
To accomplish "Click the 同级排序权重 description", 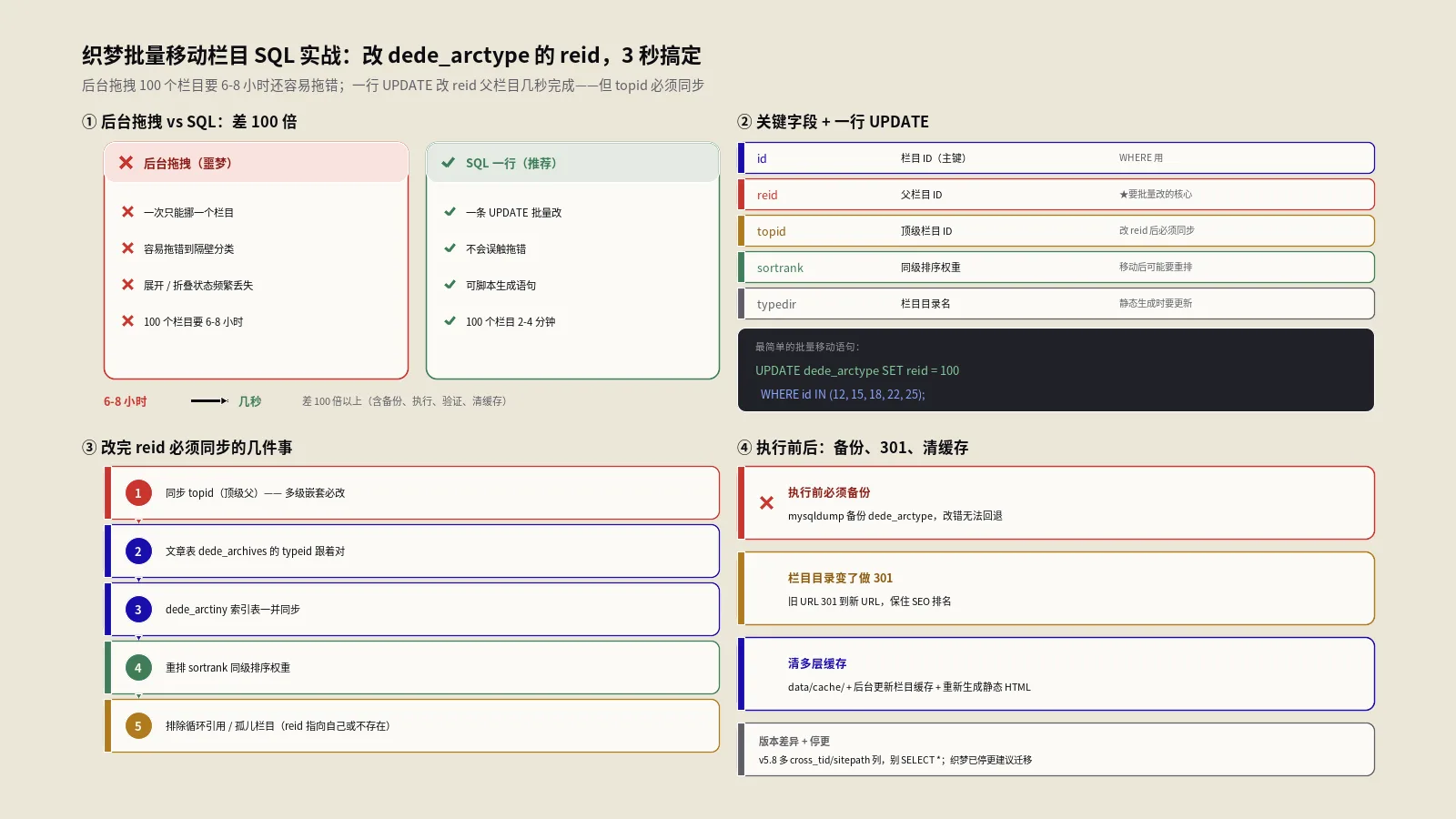I will tap(930, 268).
